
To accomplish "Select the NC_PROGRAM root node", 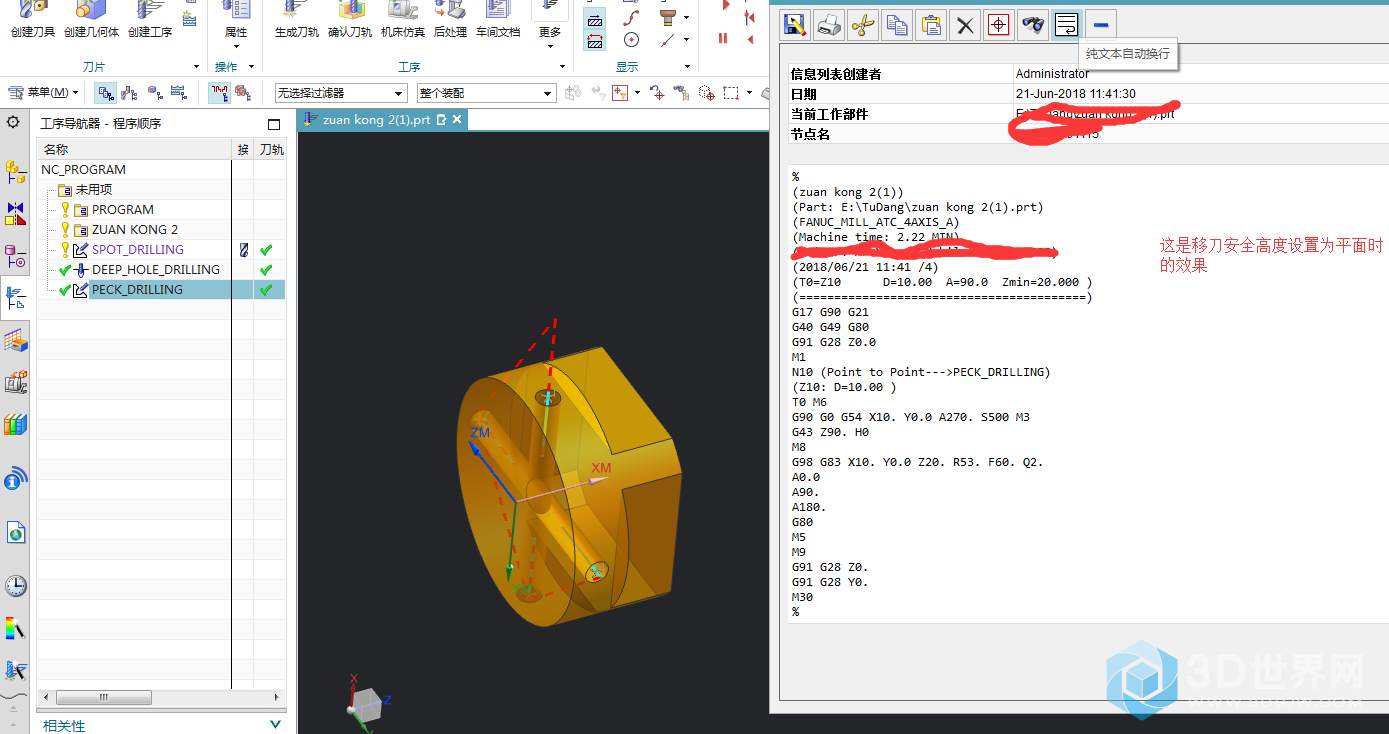I will (x=84, y=170).
